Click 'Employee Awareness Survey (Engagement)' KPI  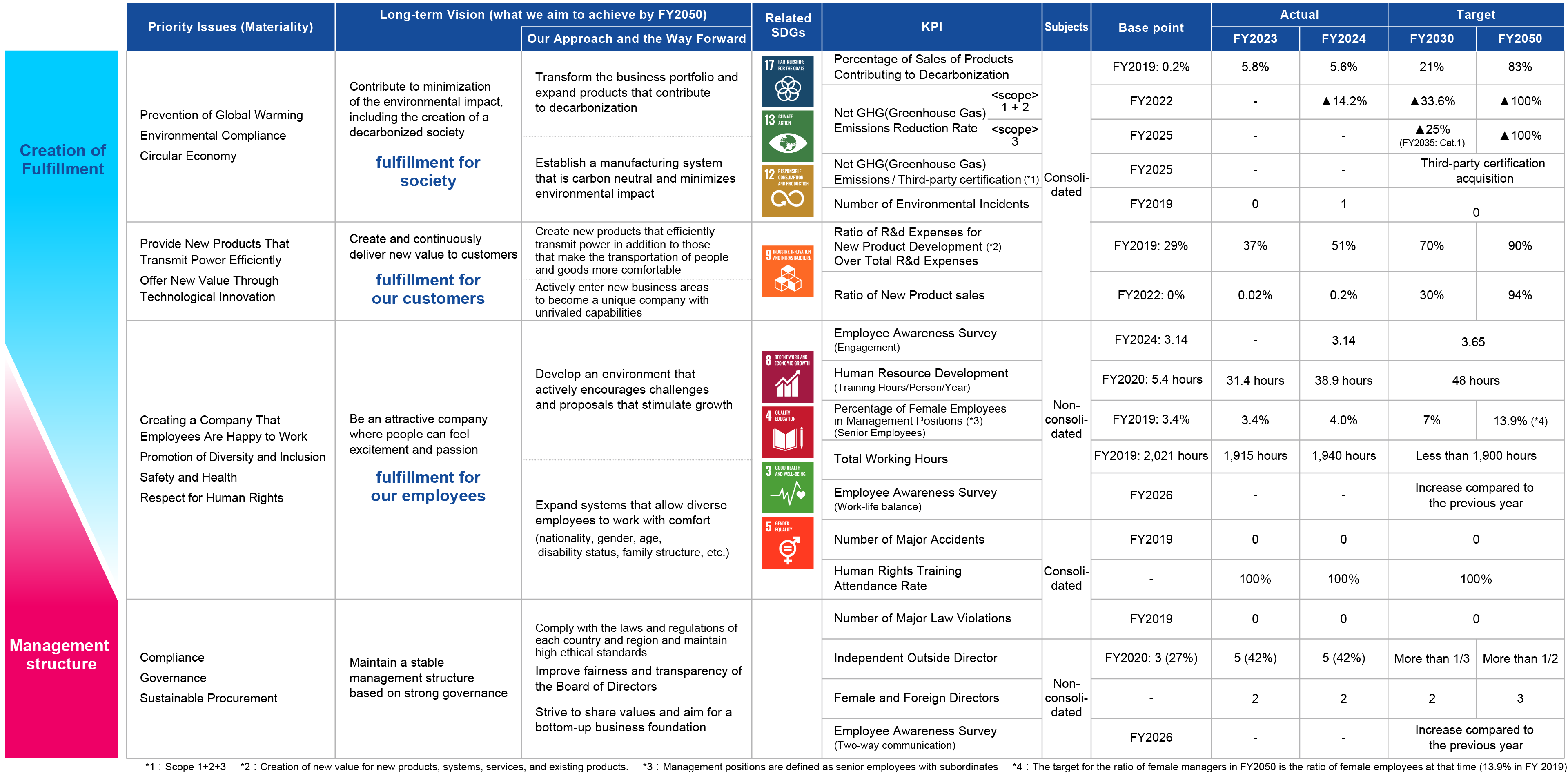click(x=915, y=340)
